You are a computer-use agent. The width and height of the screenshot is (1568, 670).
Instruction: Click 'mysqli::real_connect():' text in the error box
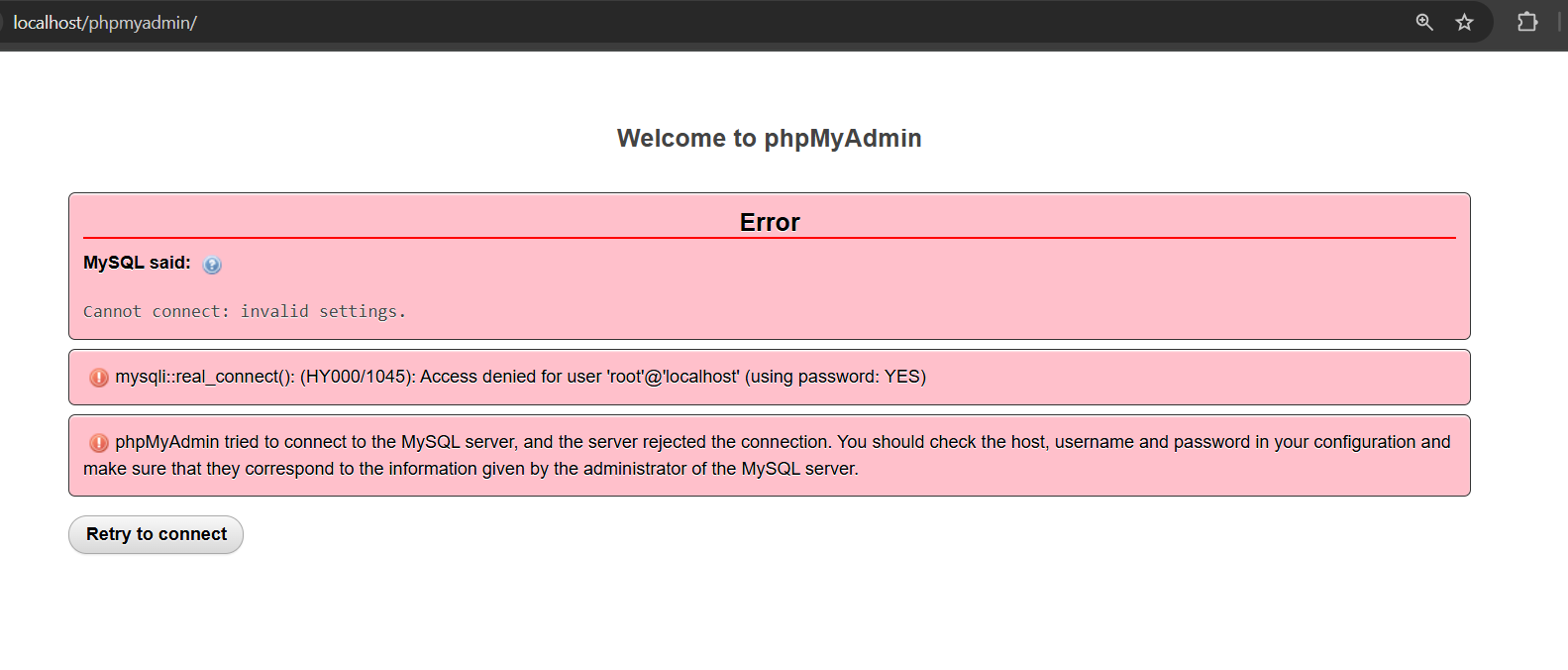point(204,377)
